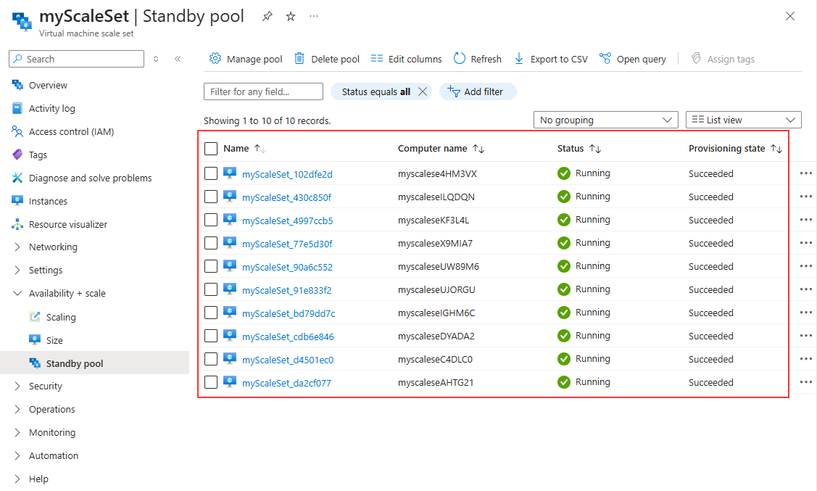Viewport: 817px width, 491px height.
Task: Check the box for myScaleSet_430c850f
Action: (x=211, y=197)
